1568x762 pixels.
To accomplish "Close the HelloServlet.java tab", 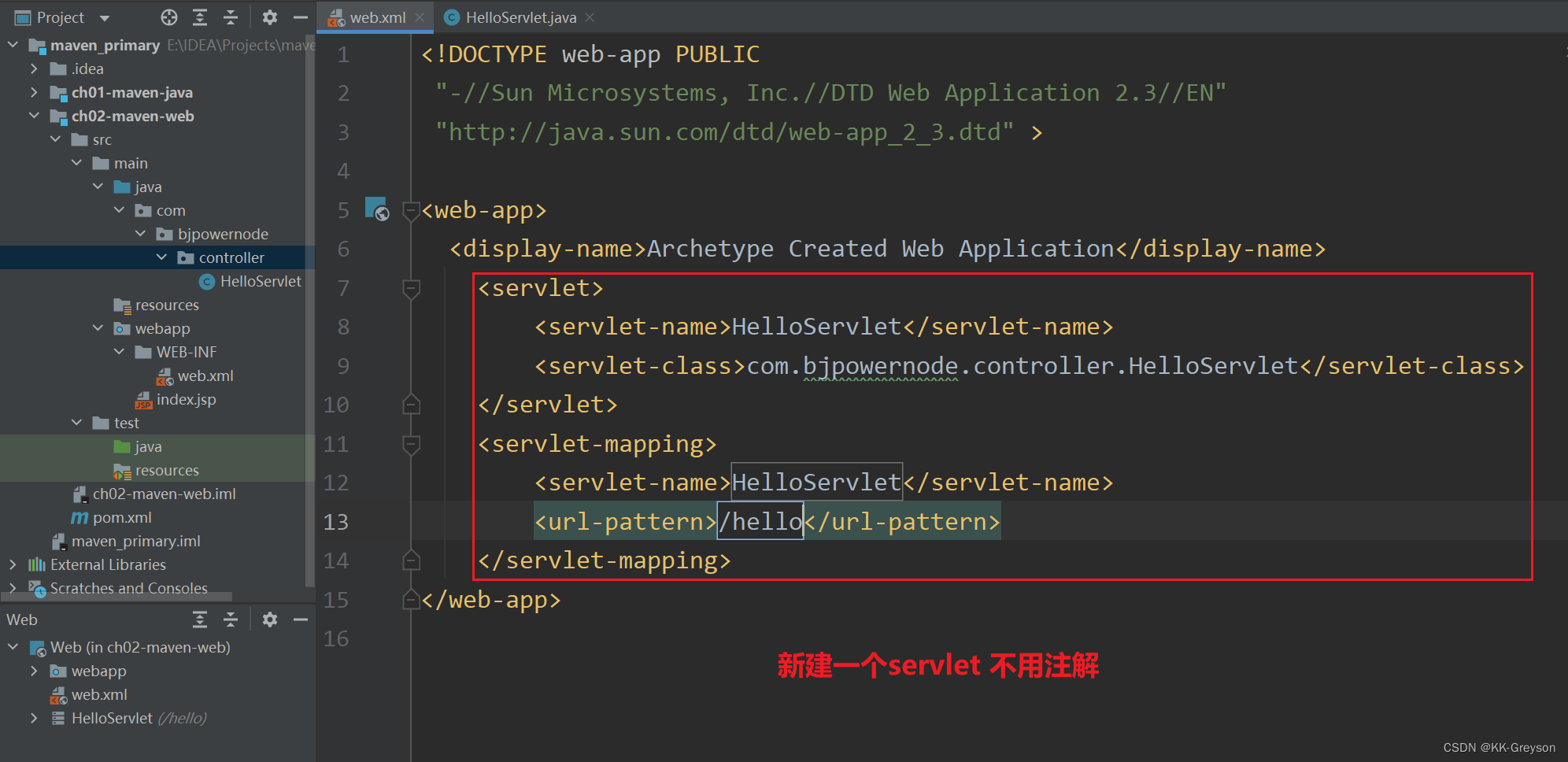I will pyautogui.click(x=590, y=17).
